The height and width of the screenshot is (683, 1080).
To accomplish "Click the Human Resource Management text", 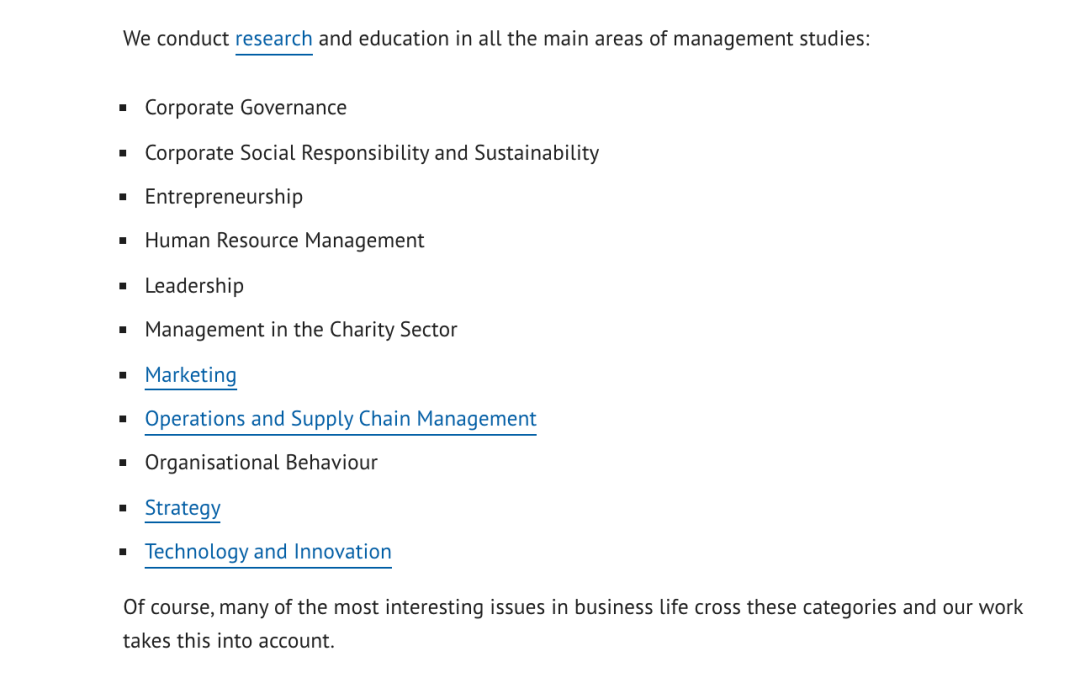I will [x=284, y=241].
